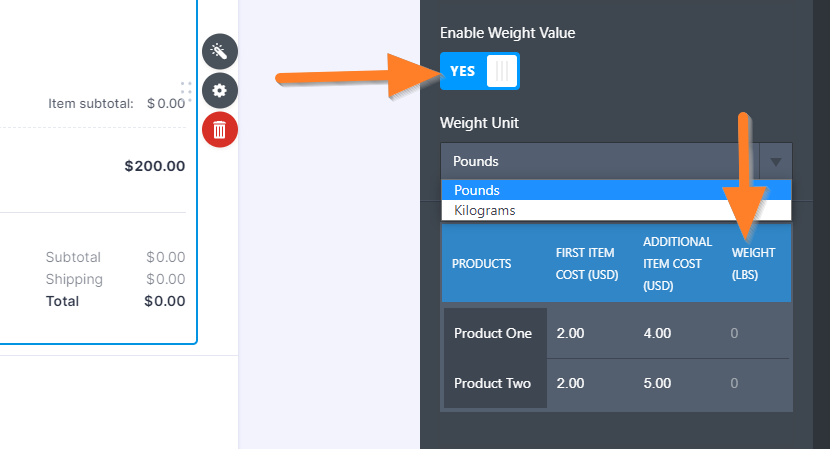Choose Kilograms from the dropdown list
Image resolution: width=830 pixels, height=449 pixels.
(615, 210)
